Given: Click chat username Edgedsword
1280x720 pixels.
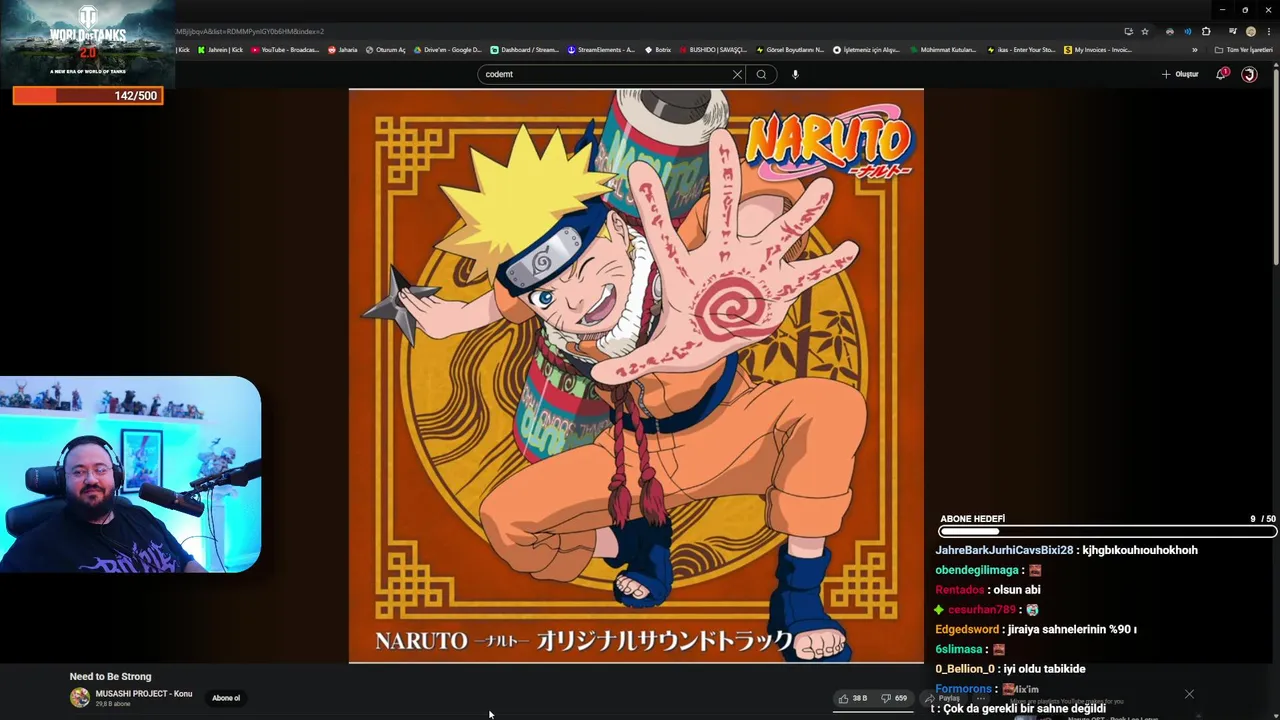Looking at the screenshot, I should pos(967,630).
